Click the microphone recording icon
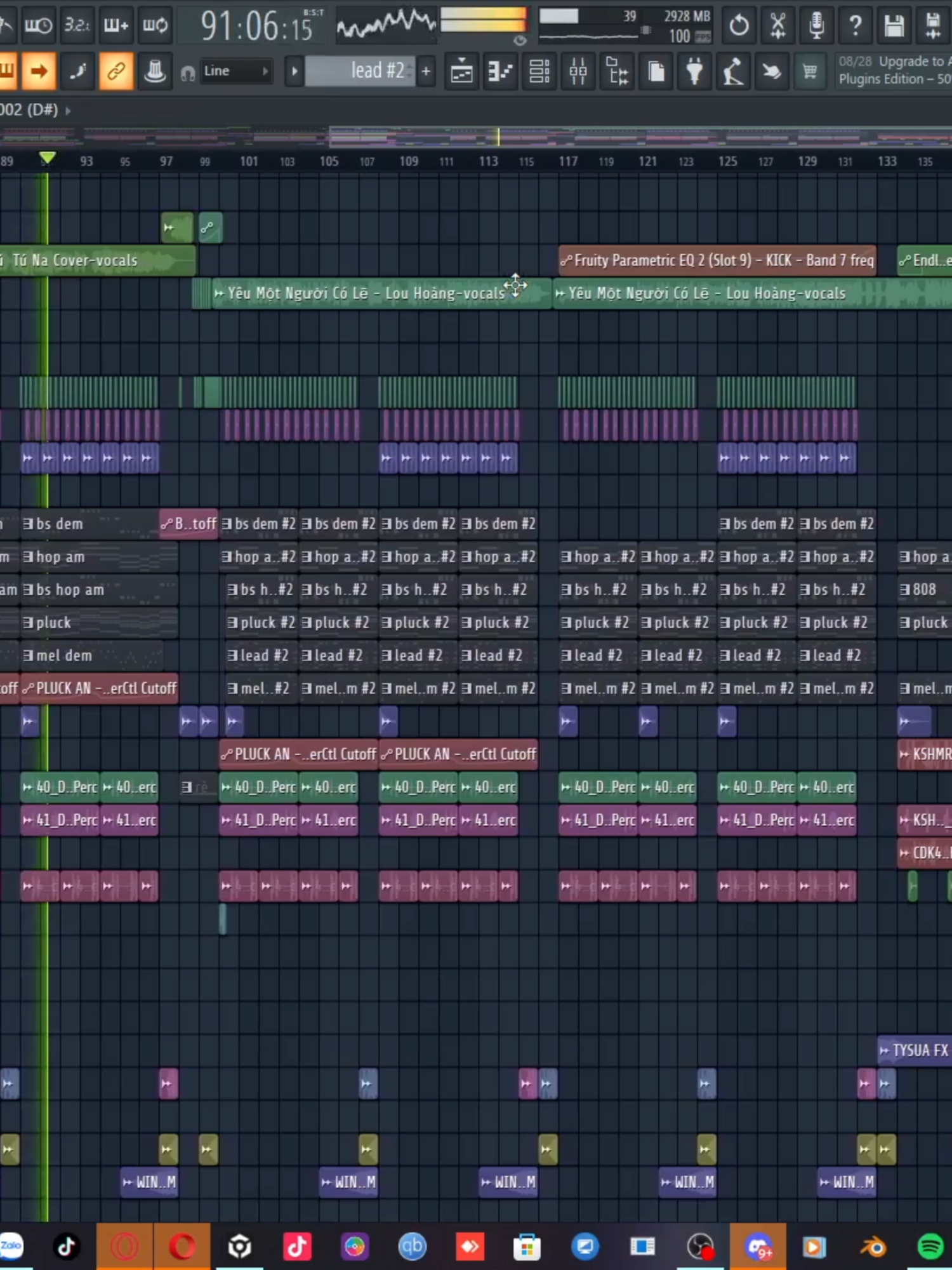This screenshot has width=952, height=1270. tap(816, 25)
